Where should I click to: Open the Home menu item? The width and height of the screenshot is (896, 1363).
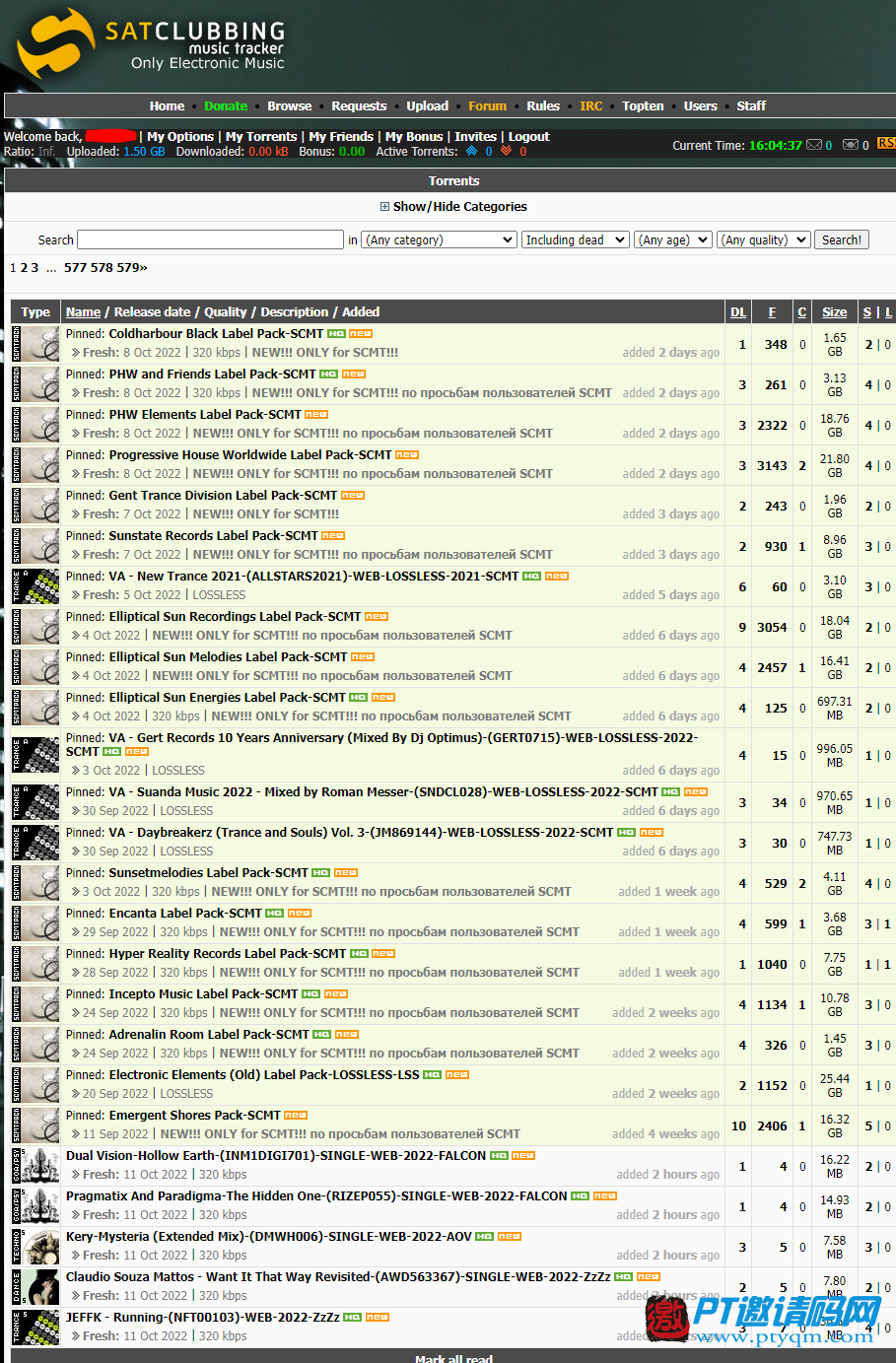pos(167,106)
